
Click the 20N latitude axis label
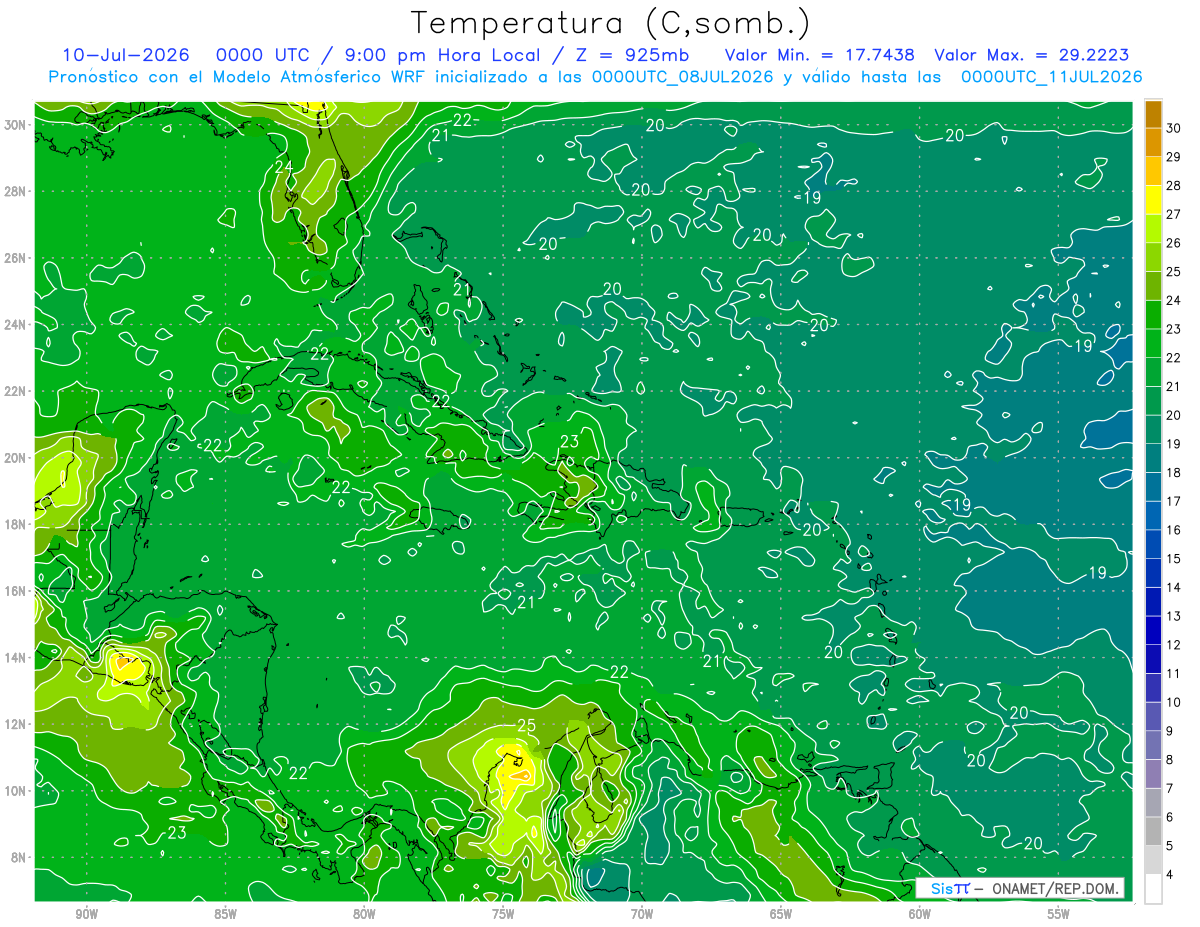[x=15, y=458]
